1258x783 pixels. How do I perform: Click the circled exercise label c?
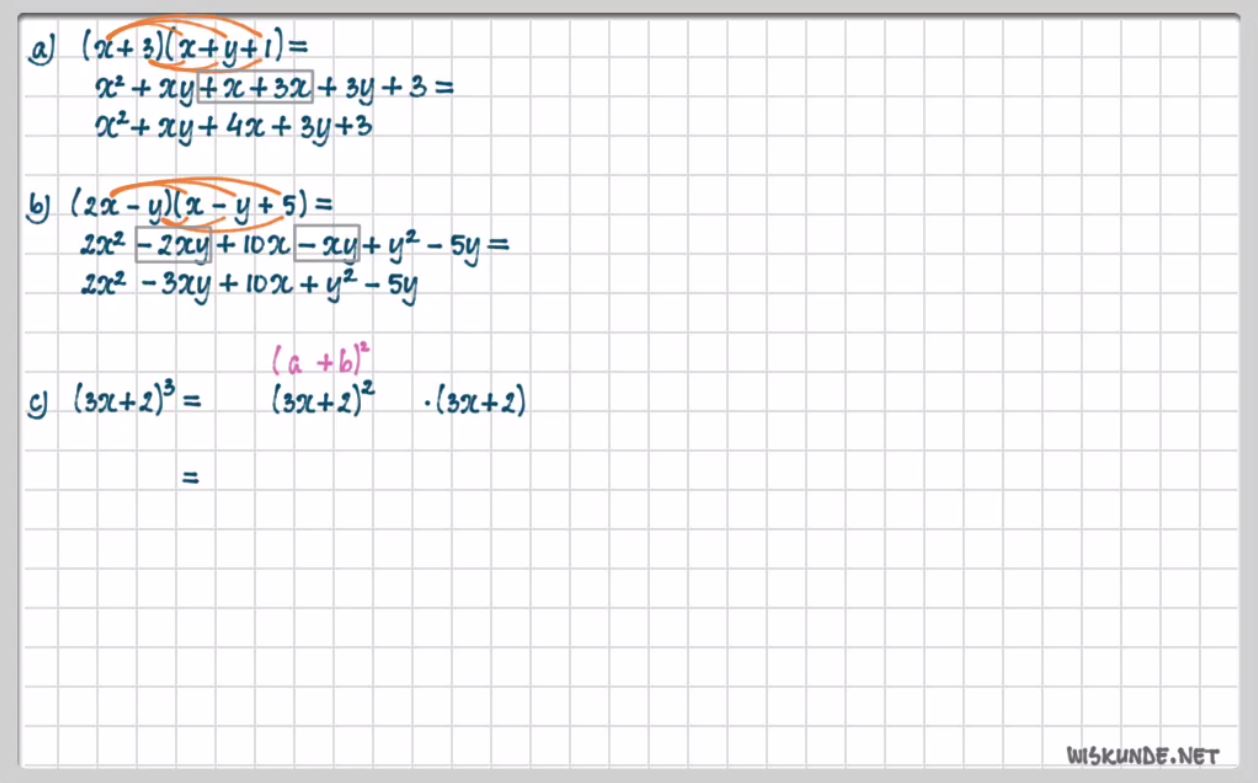(x=39, y=402)
